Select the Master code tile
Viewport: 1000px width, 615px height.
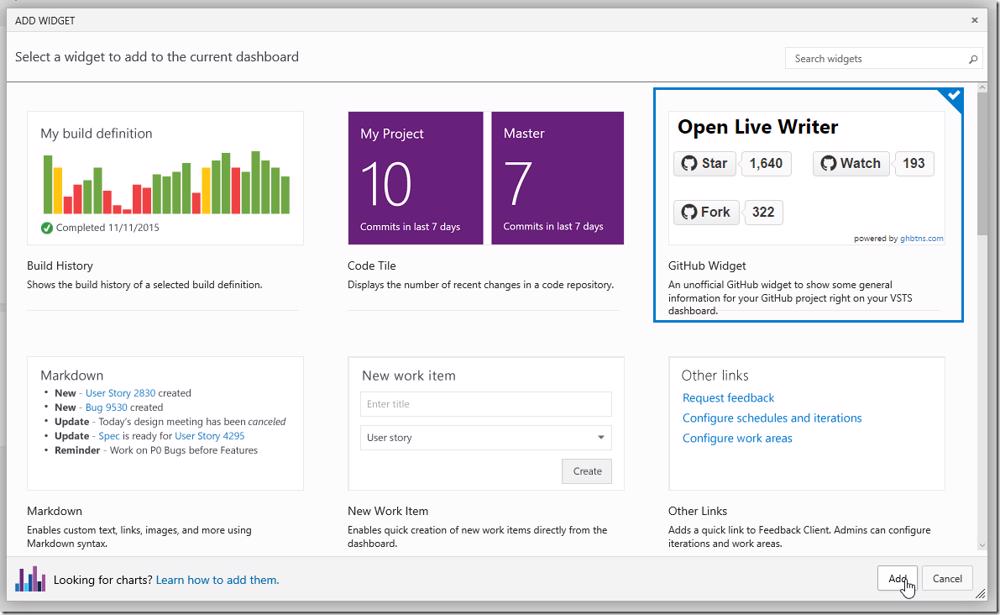point(557,178)
